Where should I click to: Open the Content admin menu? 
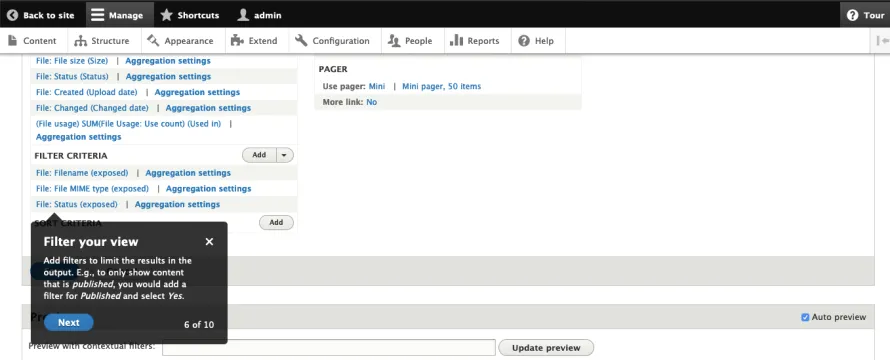(33, 41)
